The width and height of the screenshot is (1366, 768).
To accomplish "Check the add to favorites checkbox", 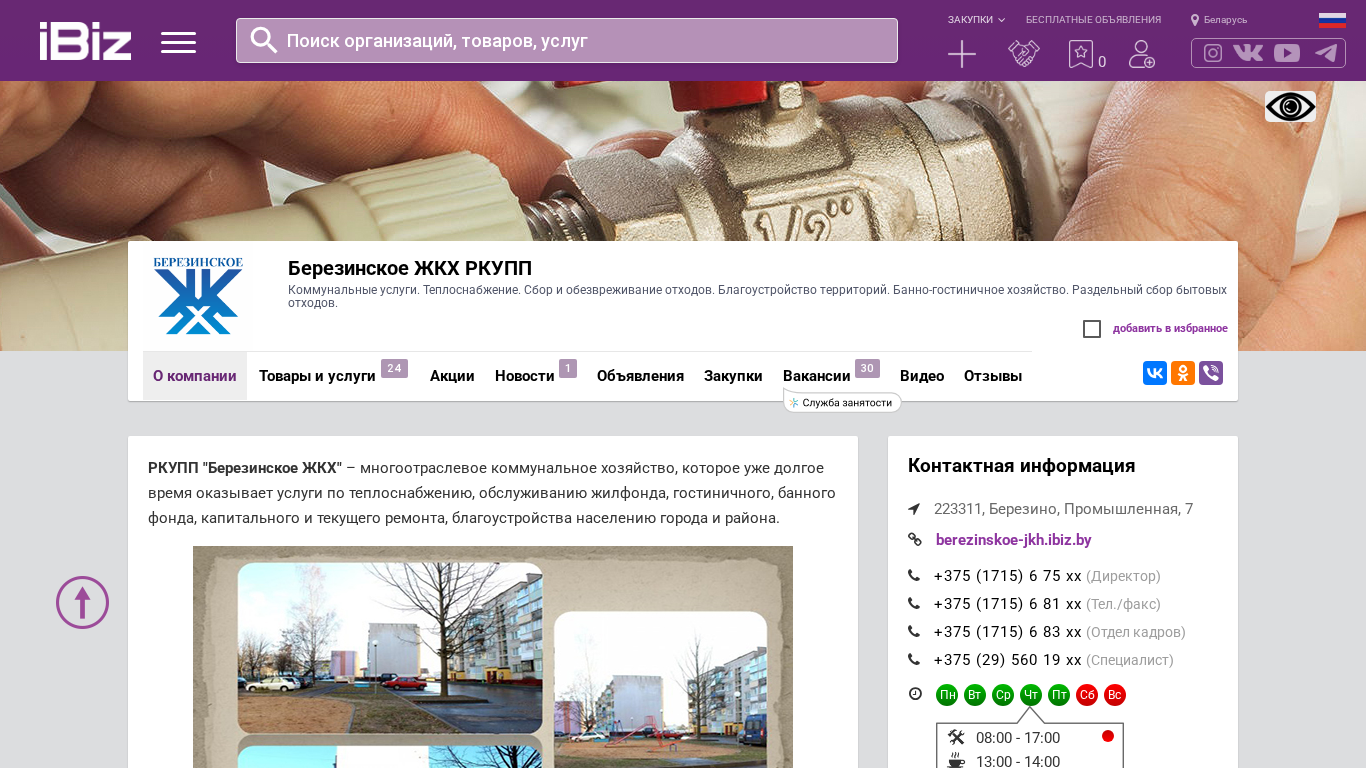I will click(x=1092, y=329).
